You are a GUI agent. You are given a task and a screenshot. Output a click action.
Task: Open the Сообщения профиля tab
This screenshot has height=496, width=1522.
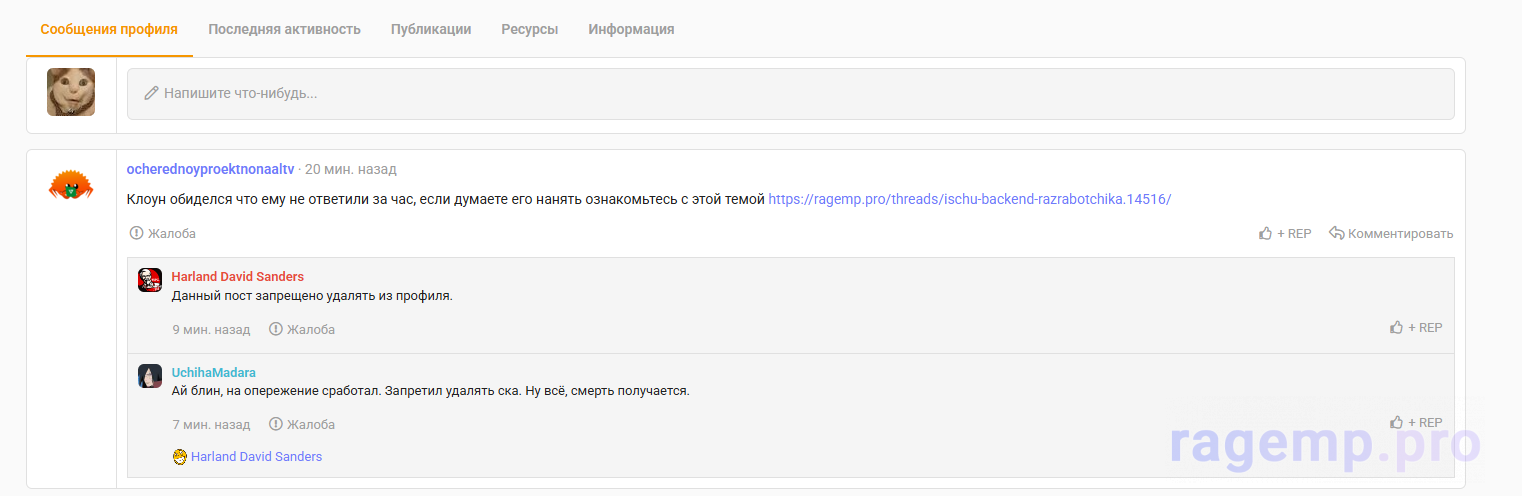pyautogui.click(x=109, y=29)
